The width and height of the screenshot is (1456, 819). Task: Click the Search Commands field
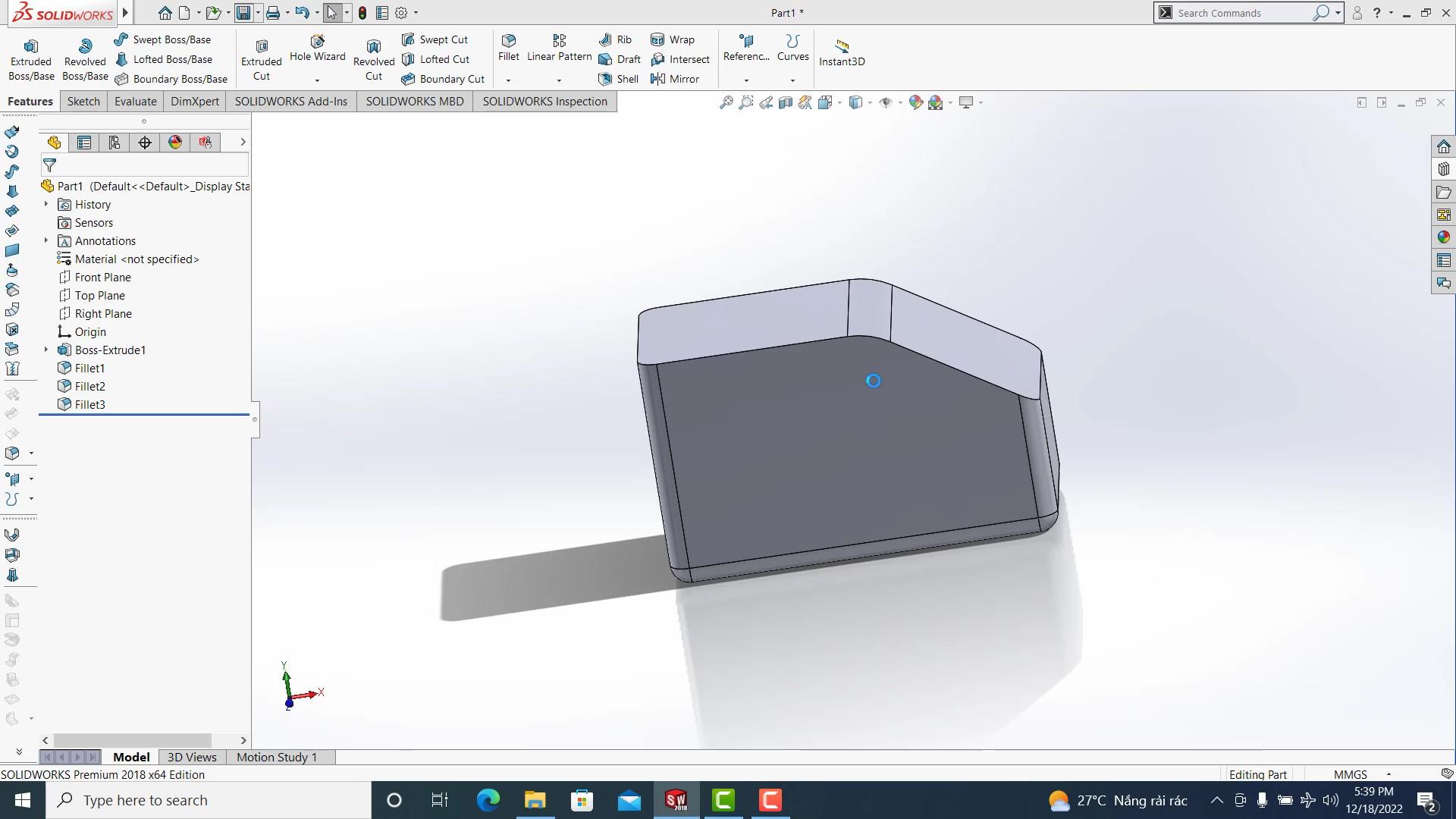tap(1242, 13)
